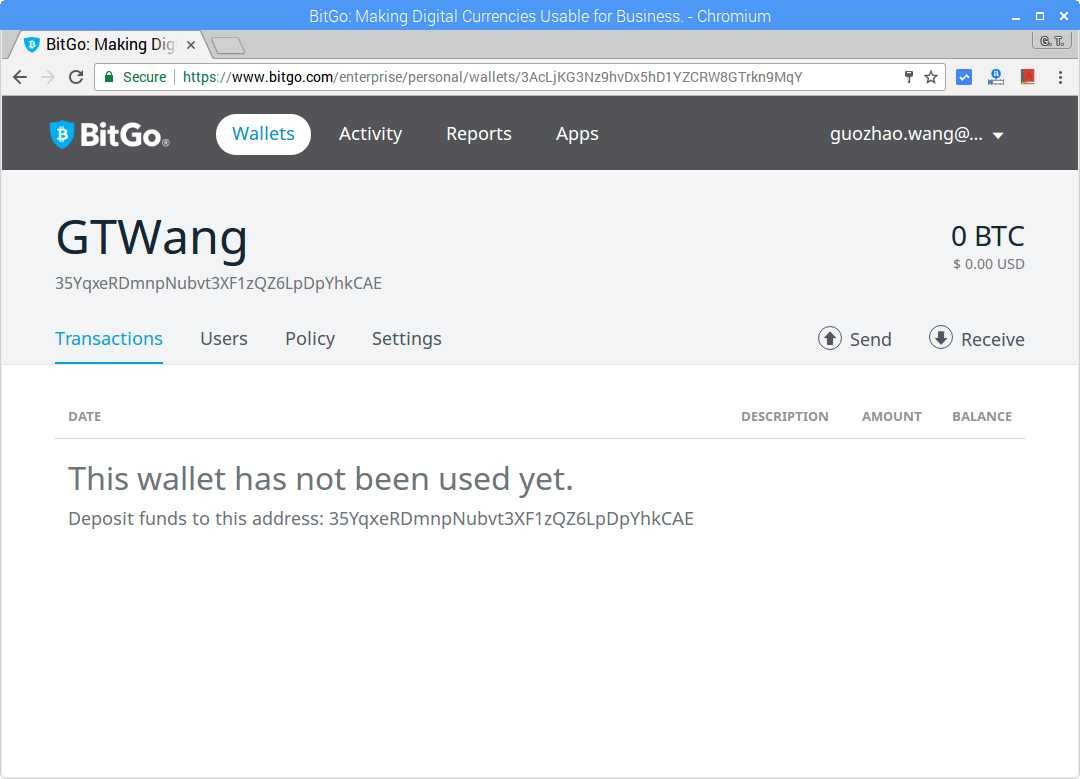Open the wallet Settings tab

pyautogui.click(x=406, y=339)
